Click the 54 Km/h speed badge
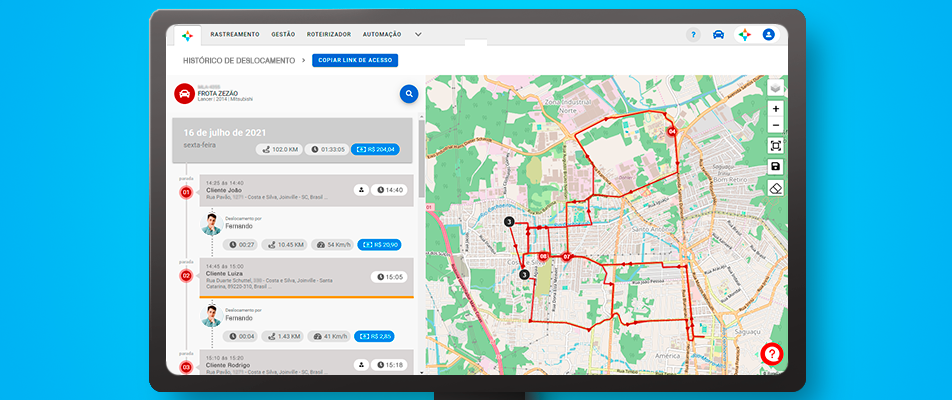Screen dimensions: 952x400 333,245
